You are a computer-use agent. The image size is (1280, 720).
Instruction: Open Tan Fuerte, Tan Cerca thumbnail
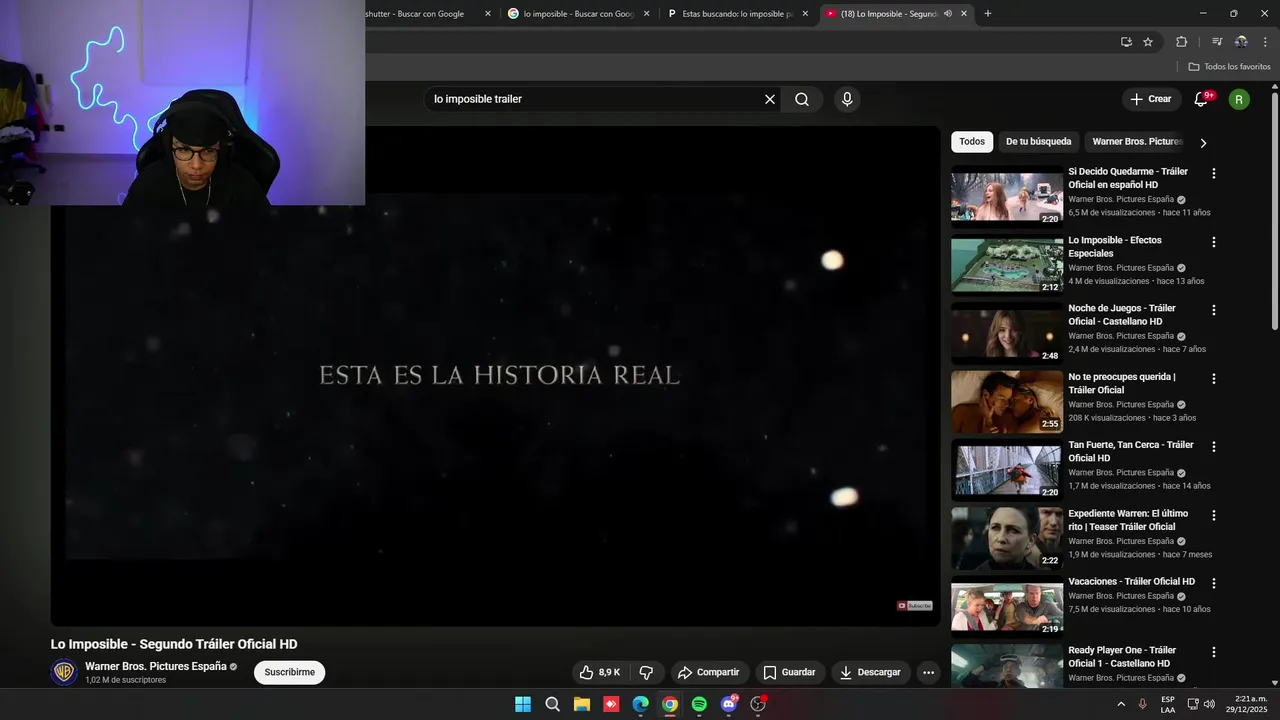(1007, 470)
